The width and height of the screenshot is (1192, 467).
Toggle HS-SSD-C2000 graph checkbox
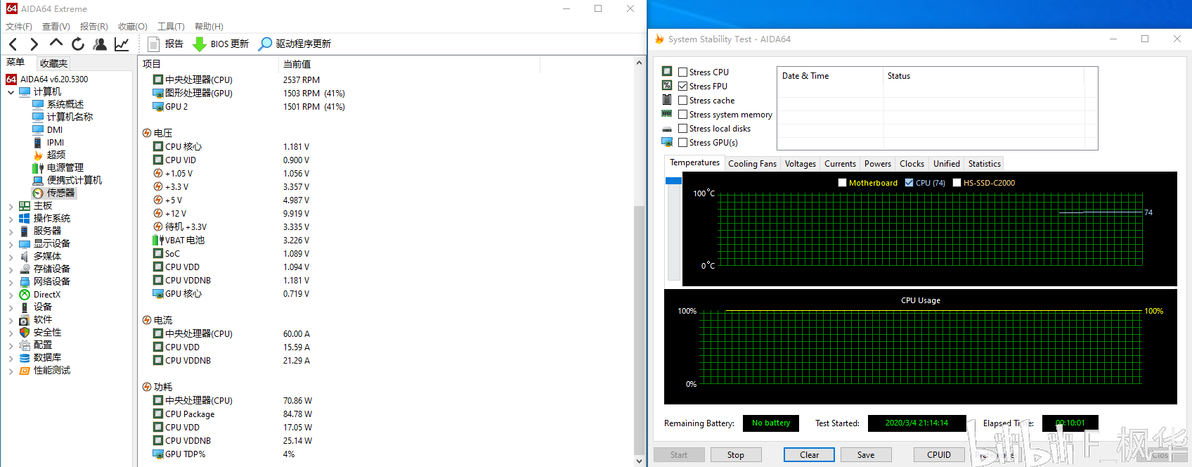(x=956, y=183)
